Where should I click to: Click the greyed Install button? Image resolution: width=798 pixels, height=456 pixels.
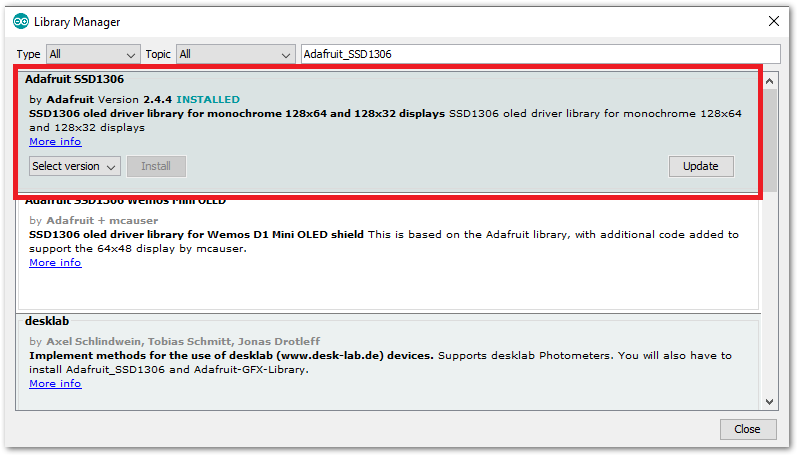[x=156, y=166]
